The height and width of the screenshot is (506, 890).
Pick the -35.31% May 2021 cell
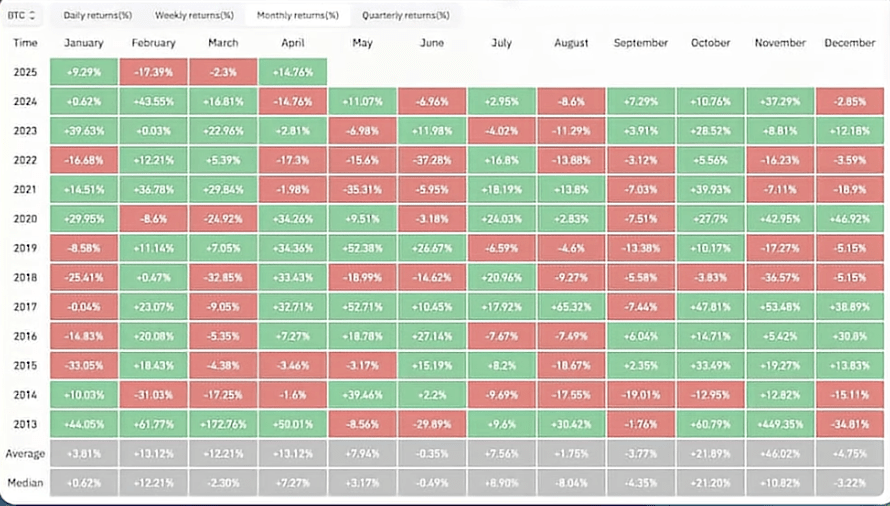point(362,190)
